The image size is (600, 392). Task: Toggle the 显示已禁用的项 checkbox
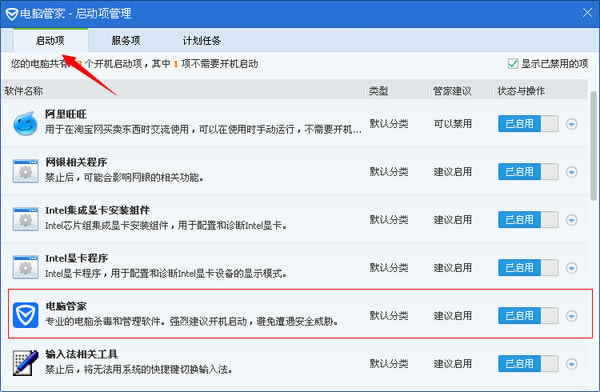513,64
